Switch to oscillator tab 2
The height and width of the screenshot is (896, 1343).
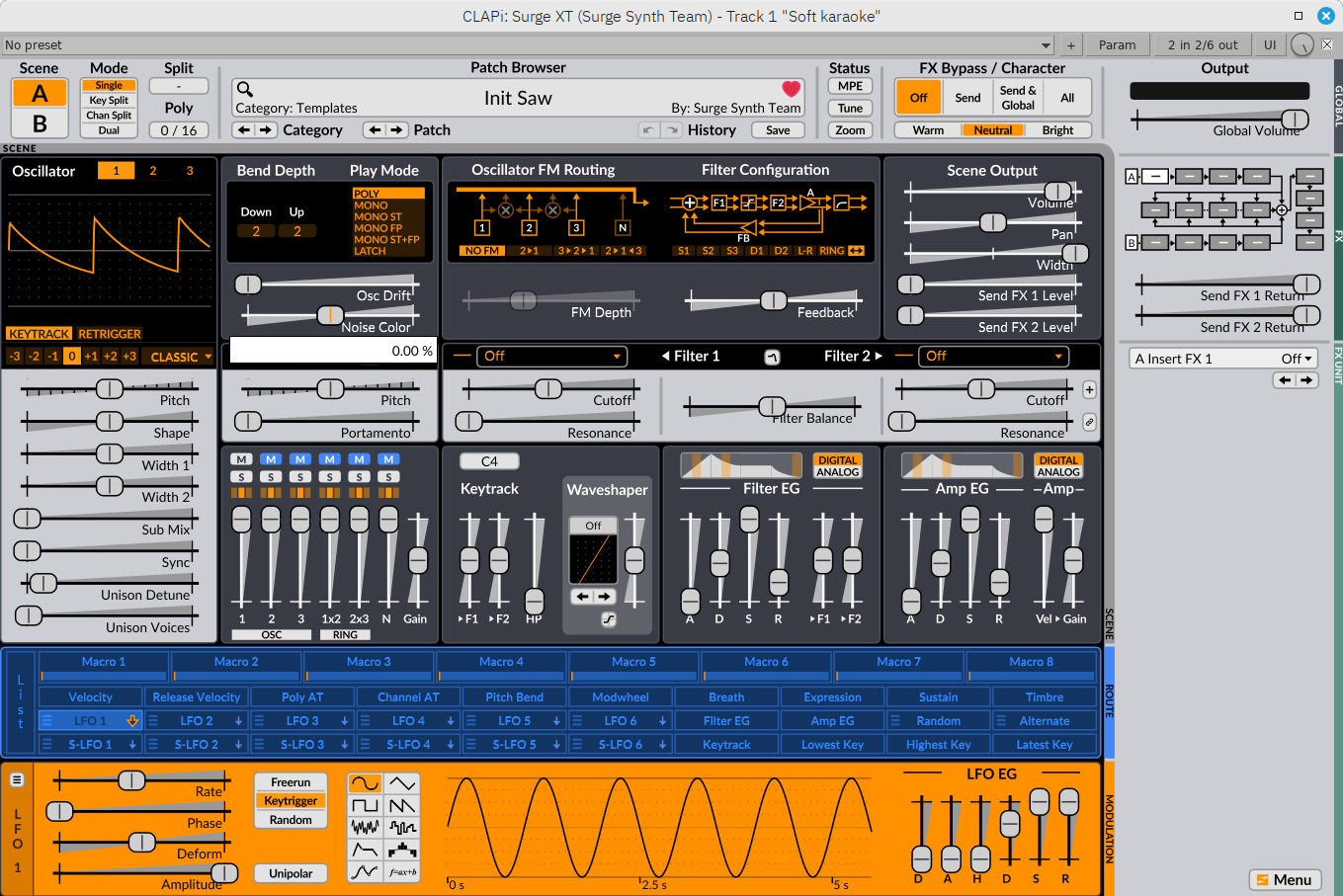pos(153,171)
